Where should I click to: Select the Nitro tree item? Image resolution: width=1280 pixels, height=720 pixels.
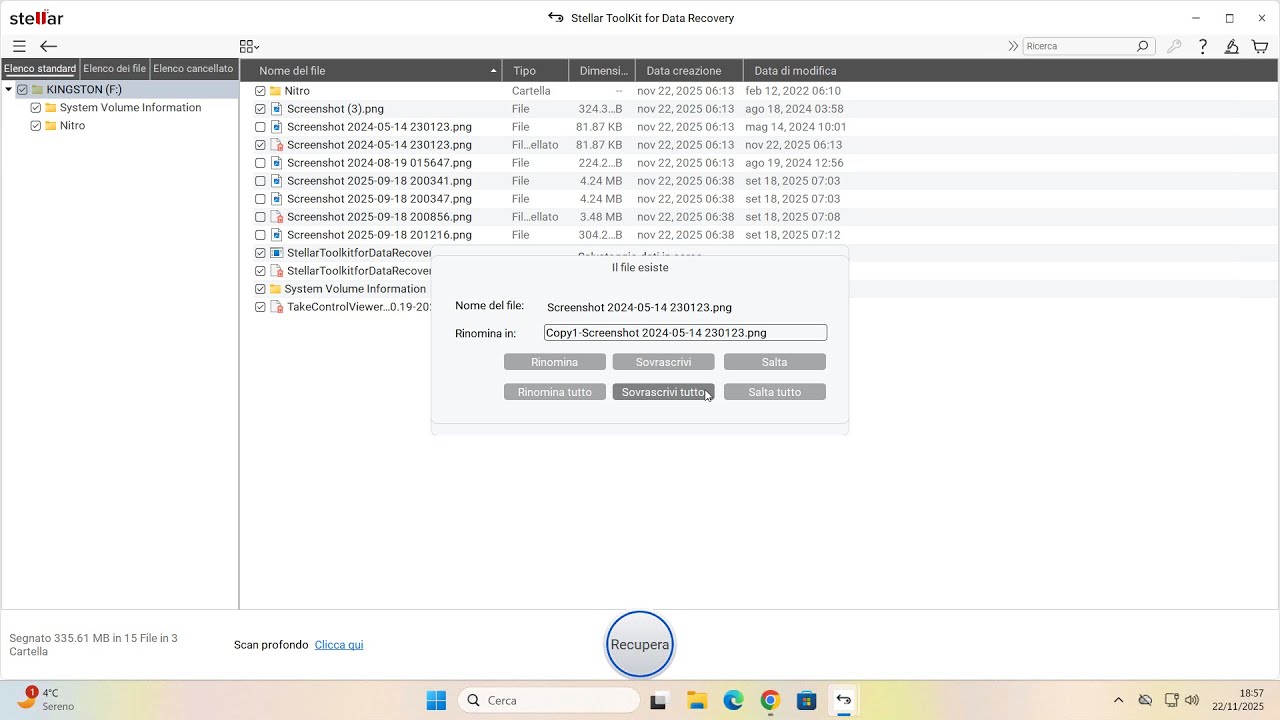click(x=72, y=126)
